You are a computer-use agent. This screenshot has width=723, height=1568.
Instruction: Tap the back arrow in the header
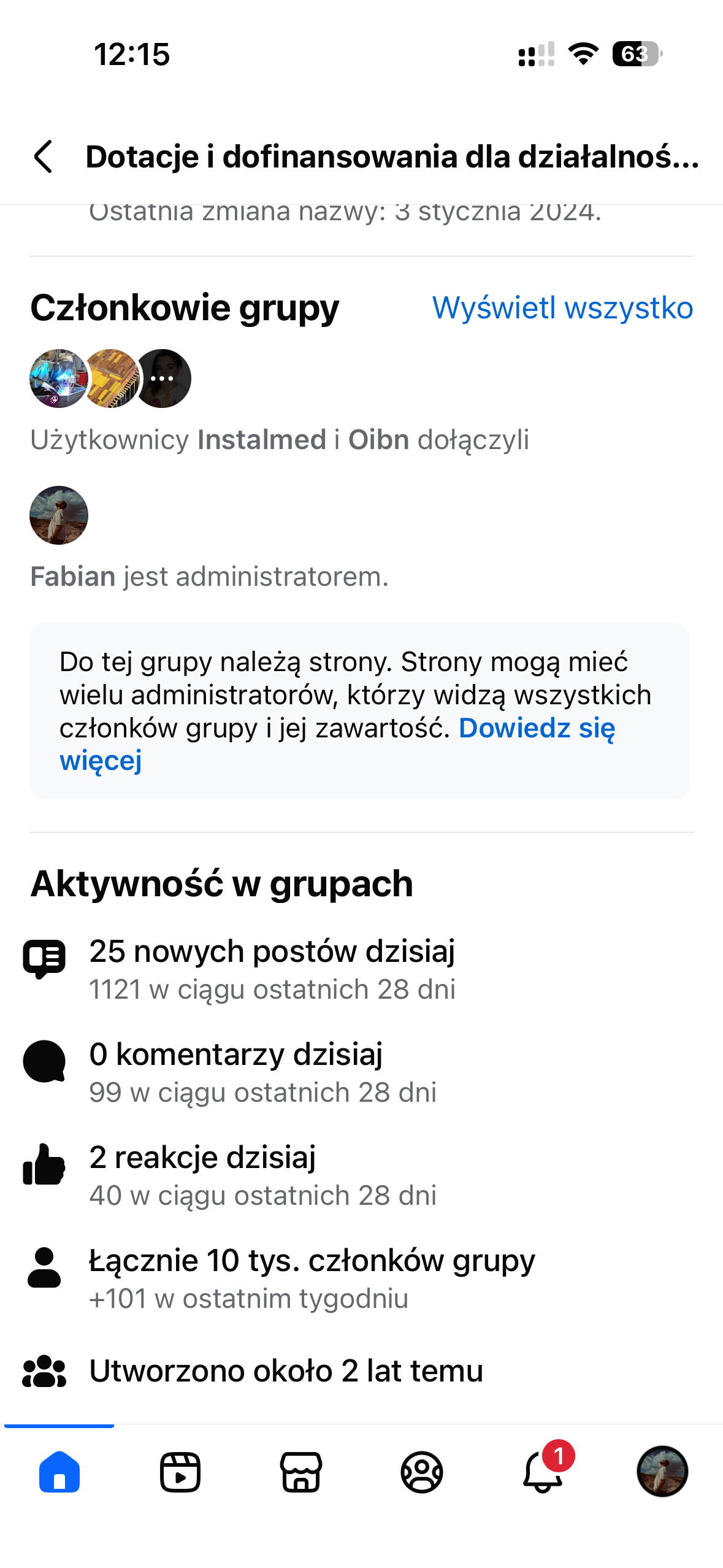point(44,156)
